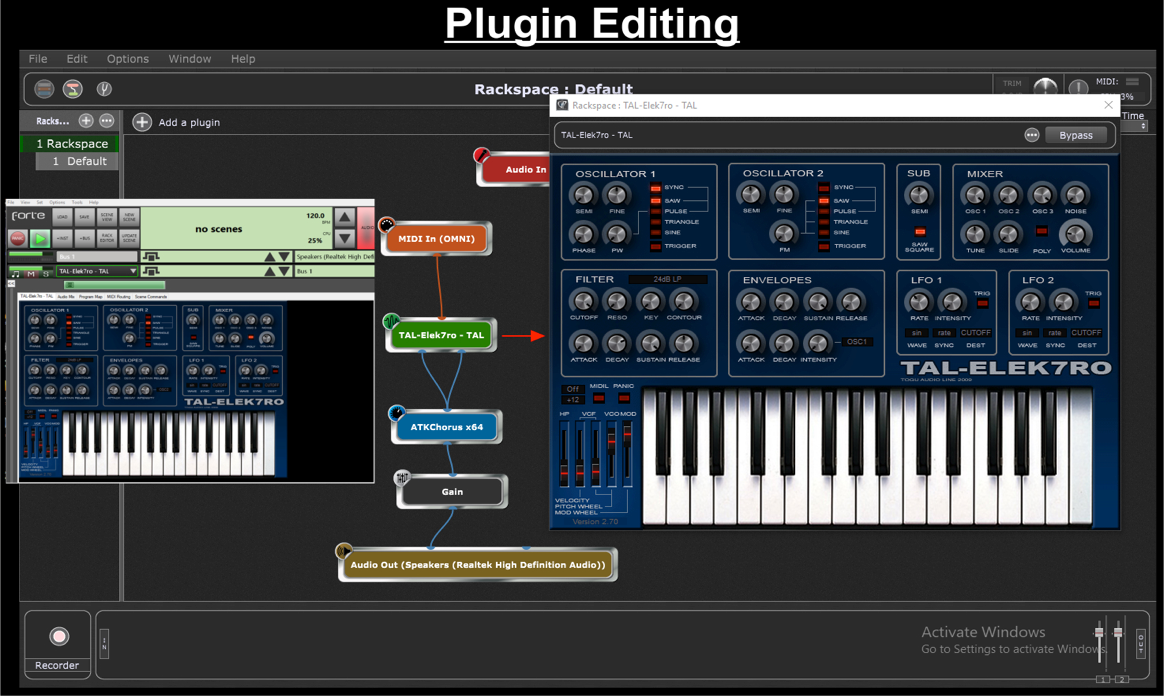Viewport: 1164px width, 696px height.
Task: Click the TRIM knob in top bar
Action: [1045, 86]
